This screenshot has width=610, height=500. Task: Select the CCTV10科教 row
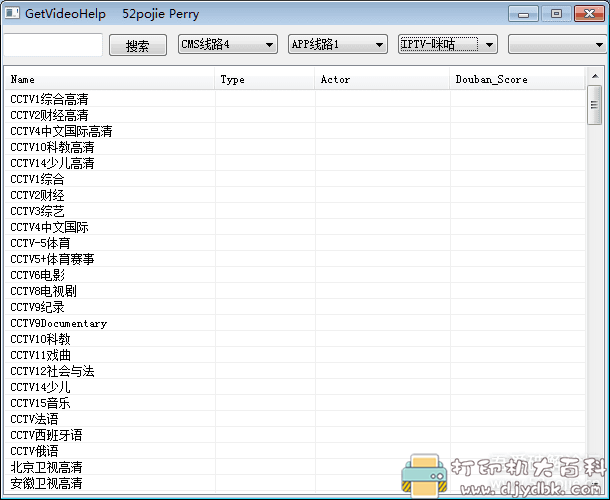pyautogui.click(x=295, y=339)
